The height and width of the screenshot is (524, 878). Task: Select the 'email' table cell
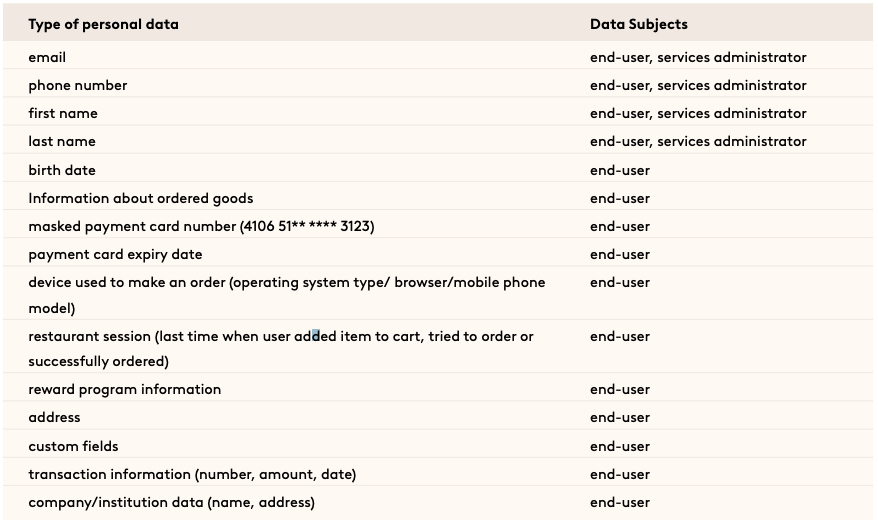(47, 57)
